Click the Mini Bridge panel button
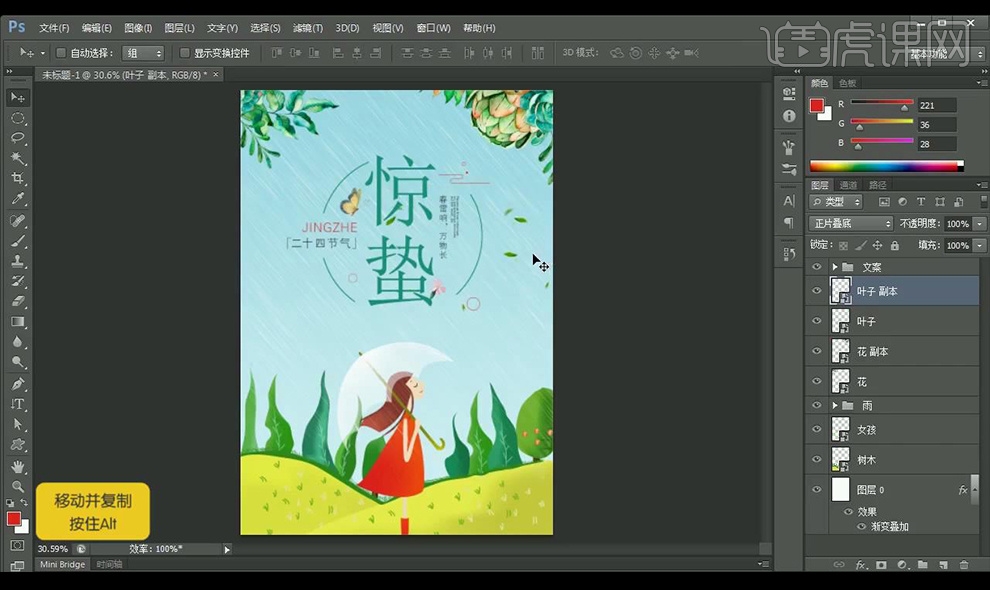 62,565
